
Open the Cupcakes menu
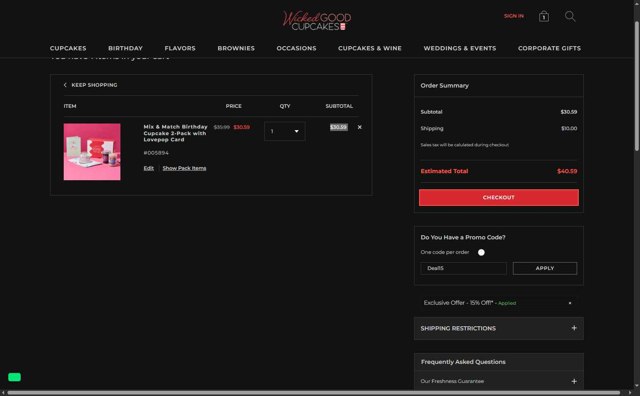click(68, 48)
